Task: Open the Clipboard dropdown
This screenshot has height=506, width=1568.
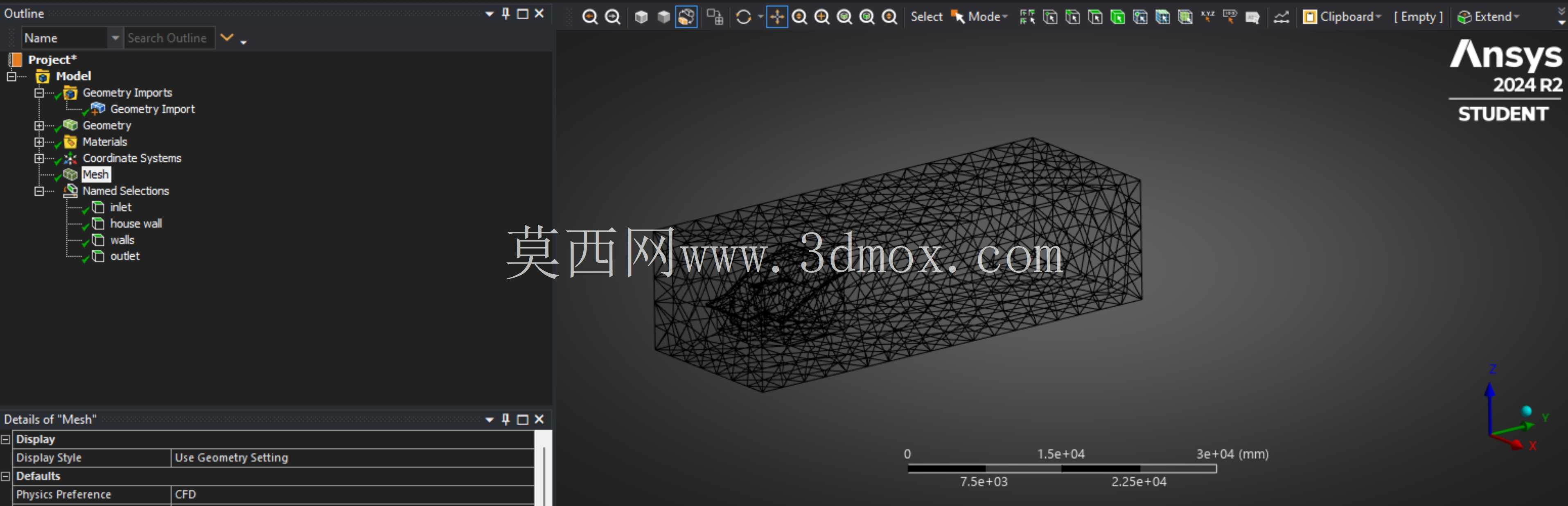Action: [x=1342, y=17]
